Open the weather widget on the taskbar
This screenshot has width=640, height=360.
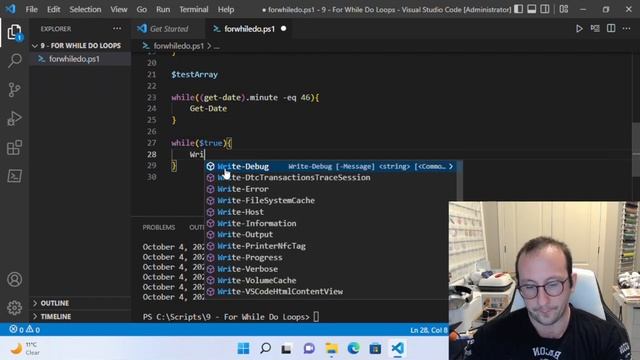[25, 349]
